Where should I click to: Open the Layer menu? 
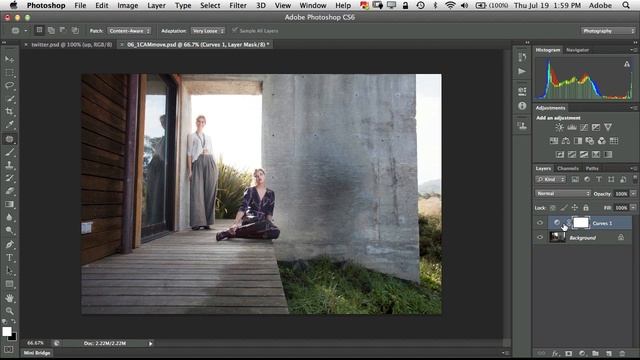156,5
